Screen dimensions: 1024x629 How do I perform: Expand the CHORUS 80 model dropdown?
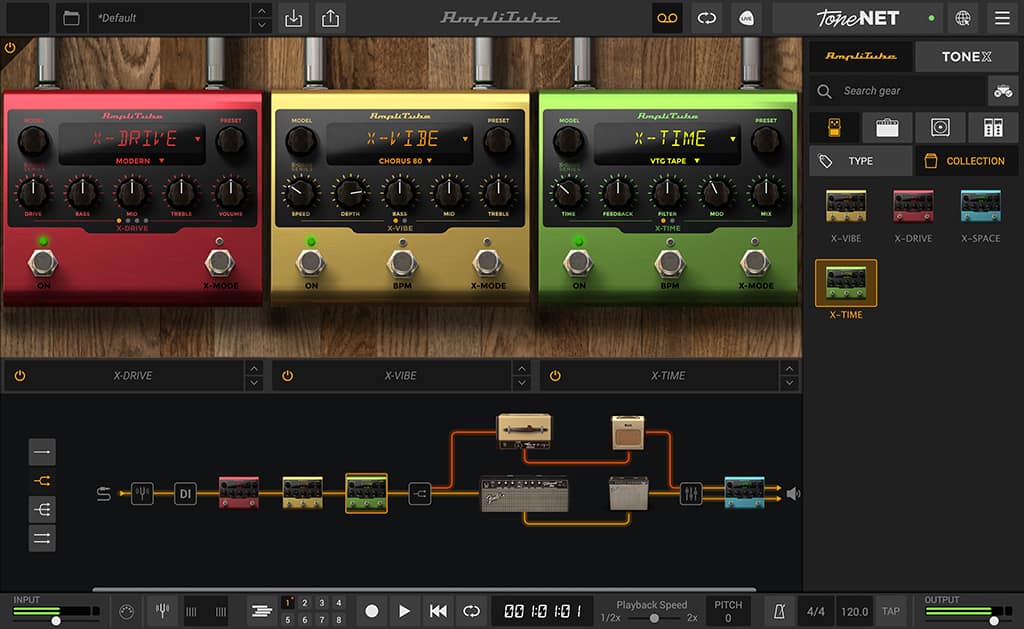click(405, 160)
